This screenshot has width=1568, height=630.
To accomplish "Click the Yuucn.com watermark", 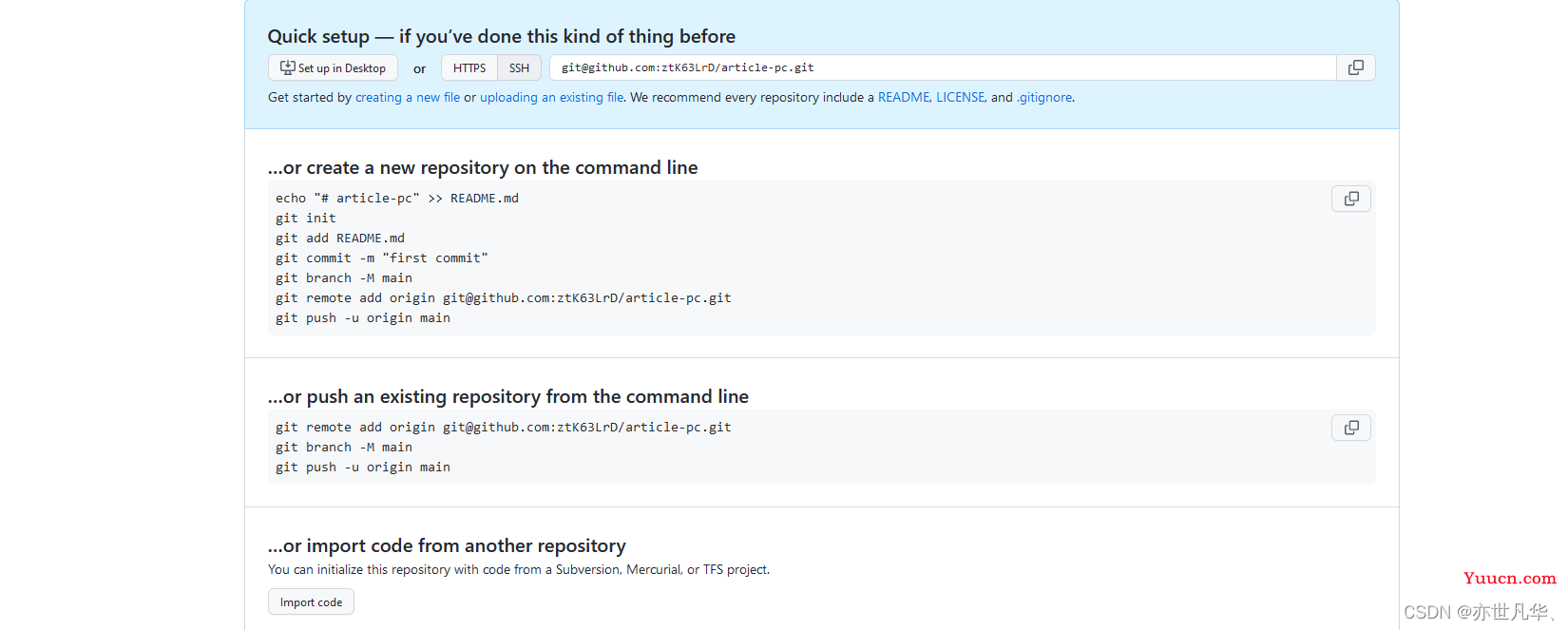I will [x=1510, y=578].
